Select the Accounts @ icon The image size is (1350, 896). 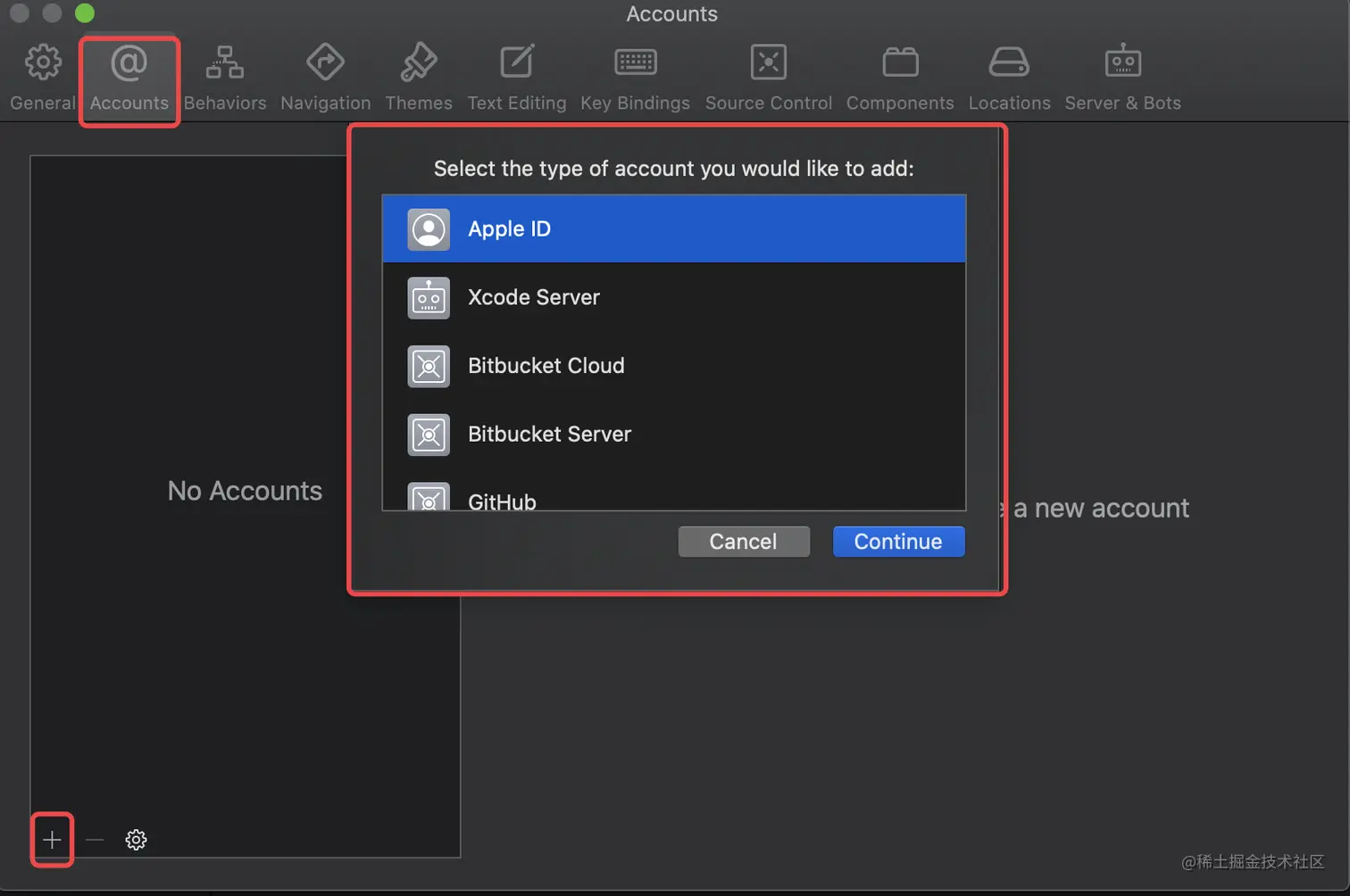pyautogui.click(x=129, y=62)
